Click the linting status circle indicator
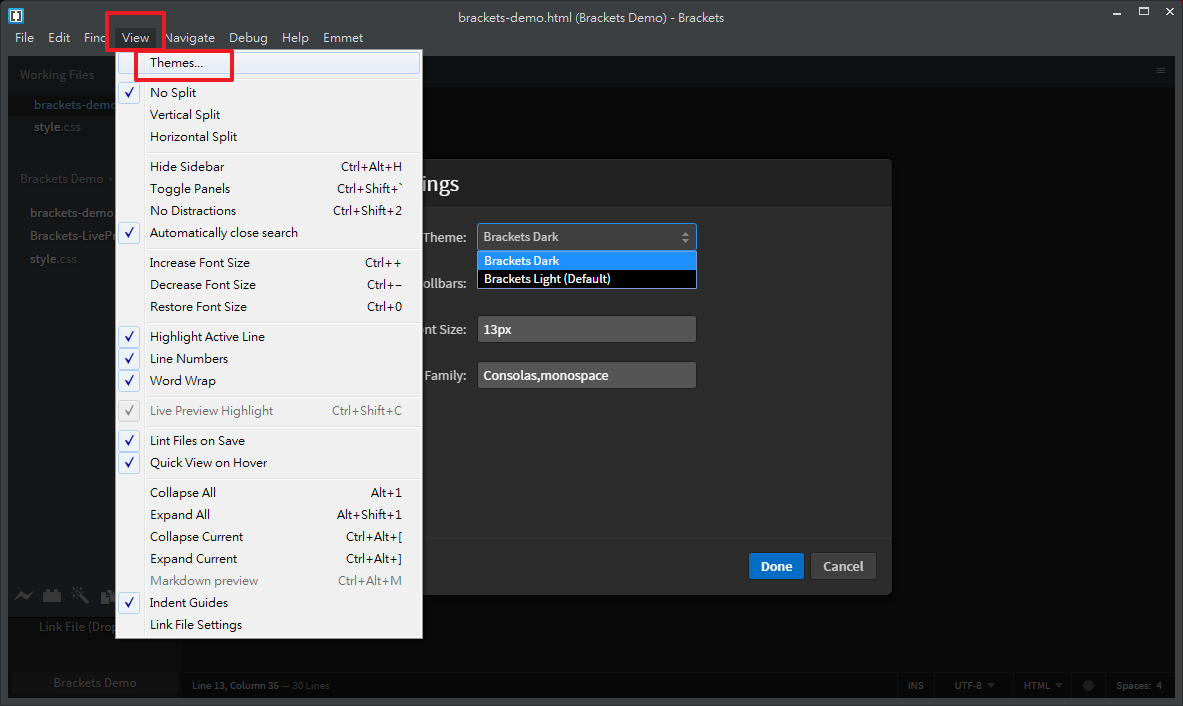Viewport: 1183px width, 706px height. click(x=1088, y=686)
